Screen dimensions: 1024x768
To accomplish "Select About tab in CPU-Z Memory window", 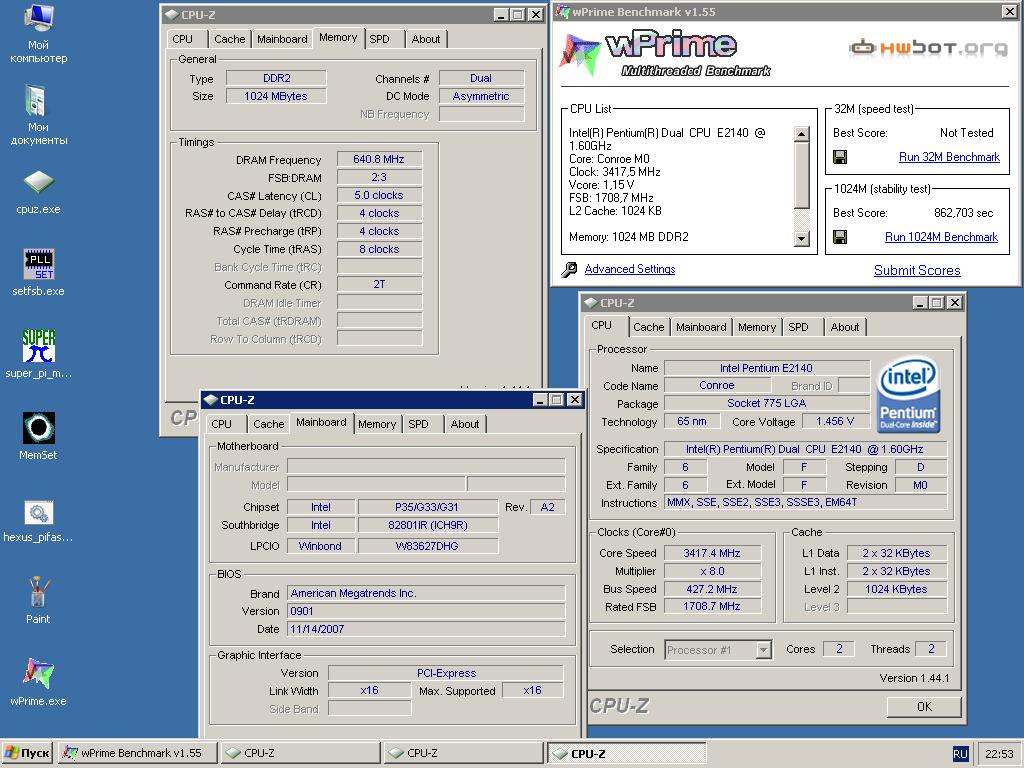I will [x=426, y=39].
